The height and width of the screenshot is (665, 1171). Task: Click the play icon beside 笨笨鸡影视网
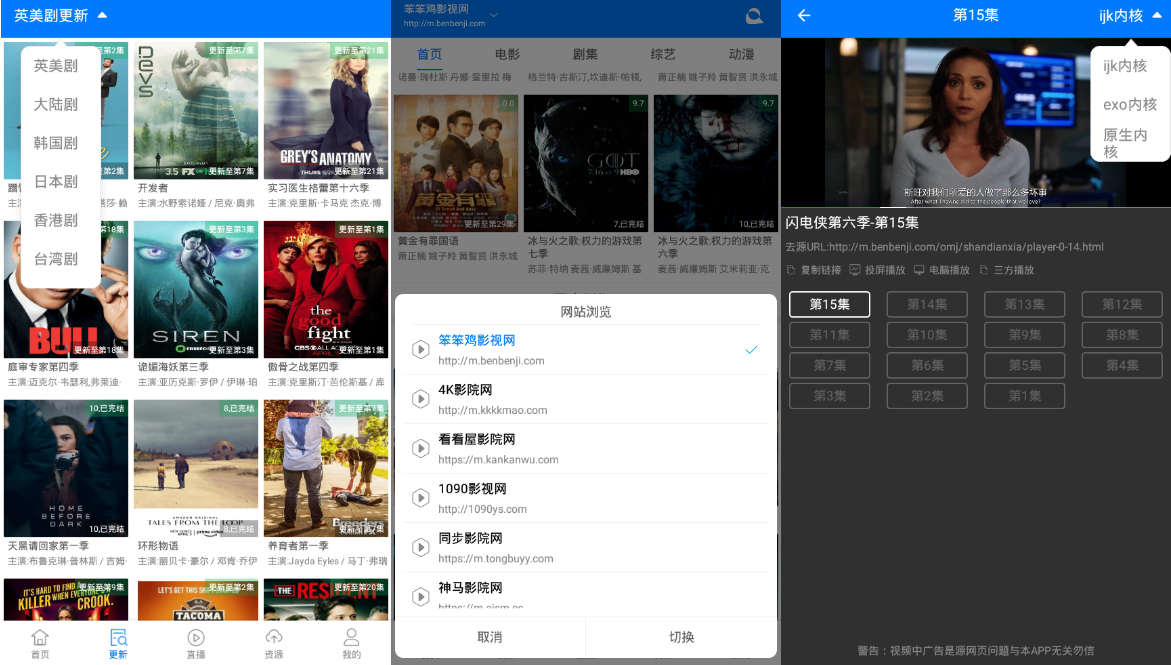coord(420,349)
